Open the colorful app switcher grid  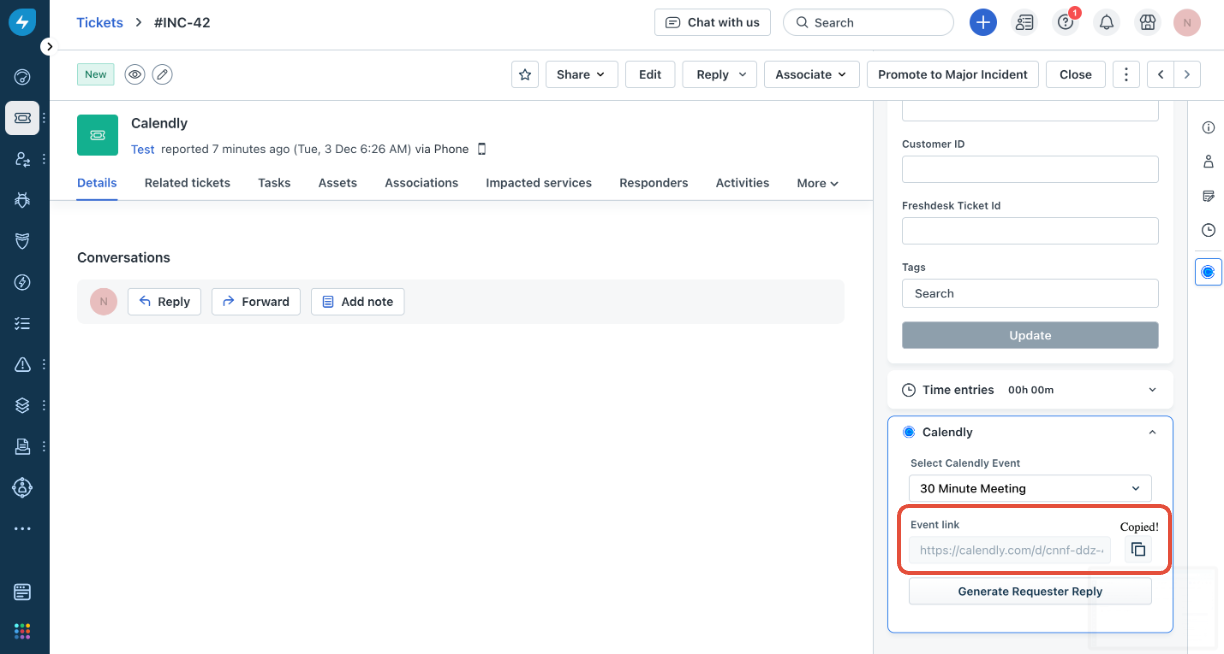coord(22,631)
